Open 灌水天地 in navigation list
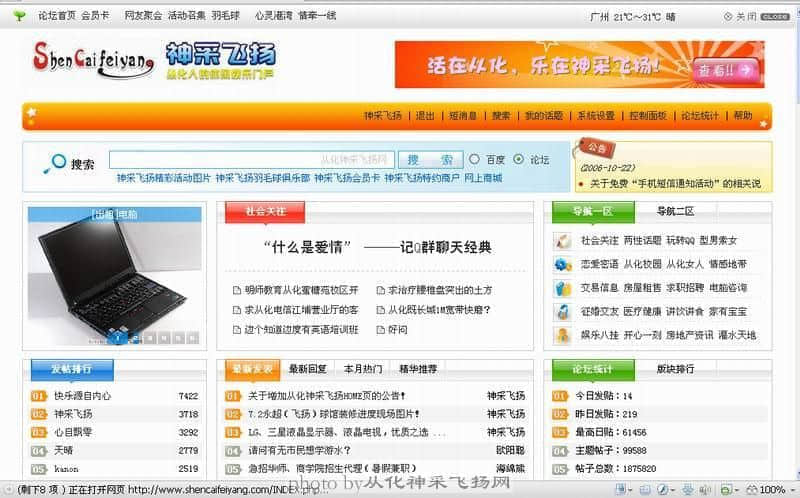 pyautogui.click(x=737, y=335)
